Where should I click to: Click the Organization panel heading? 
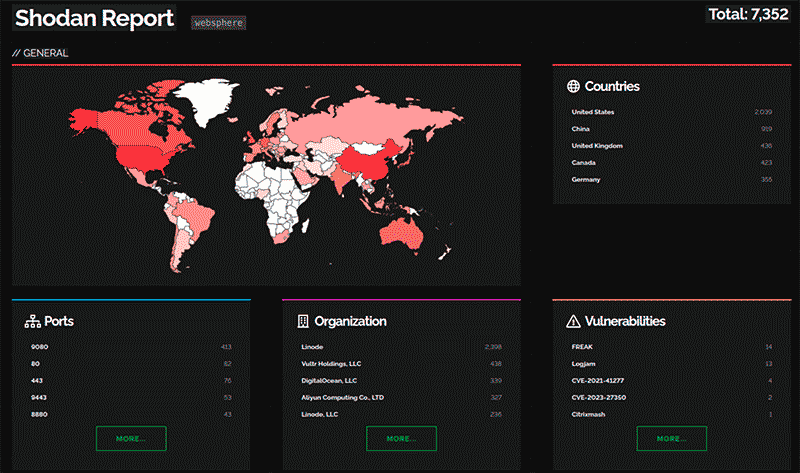(351, 321)
